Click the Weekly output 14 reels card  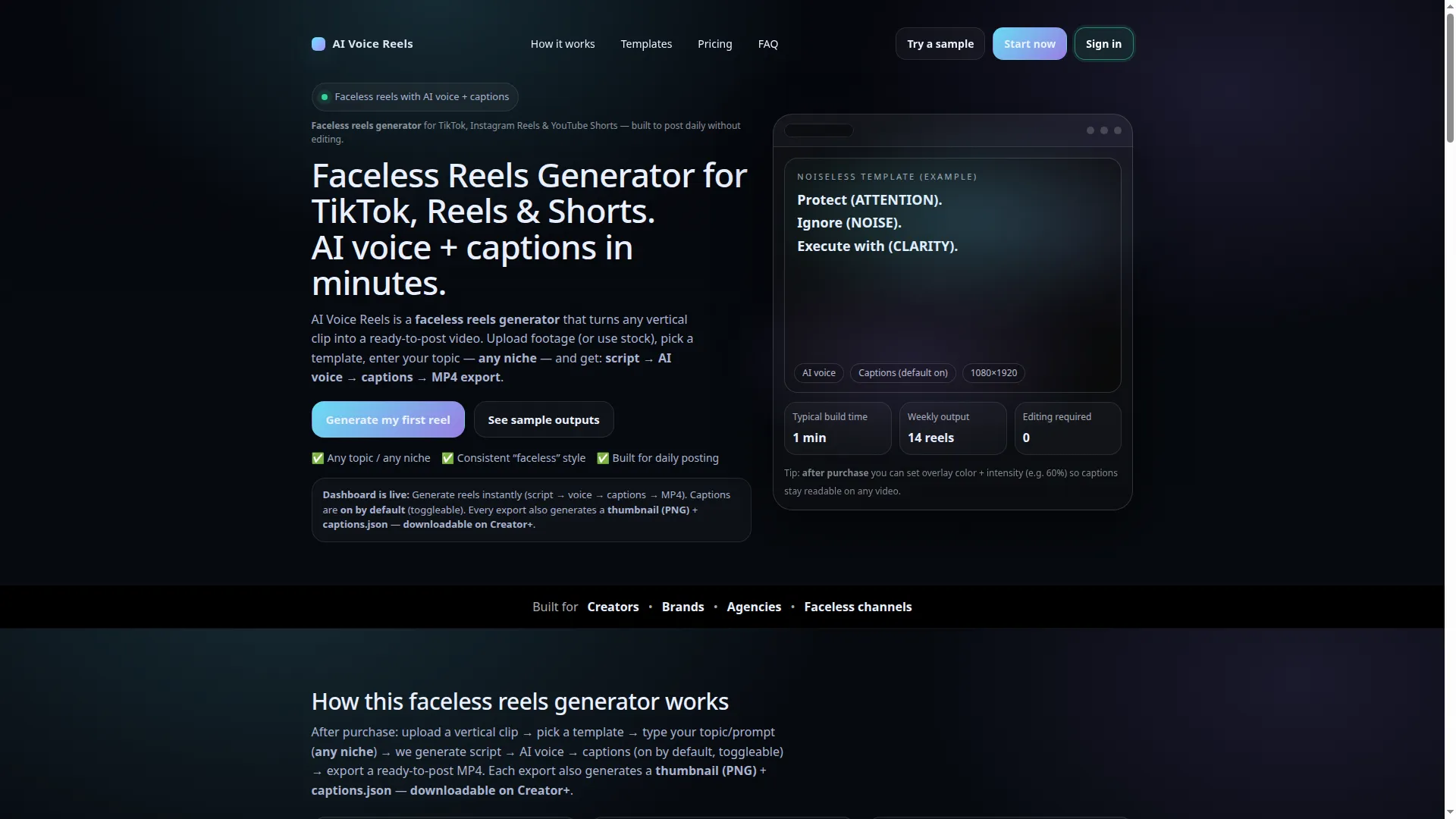click(952, 428)
